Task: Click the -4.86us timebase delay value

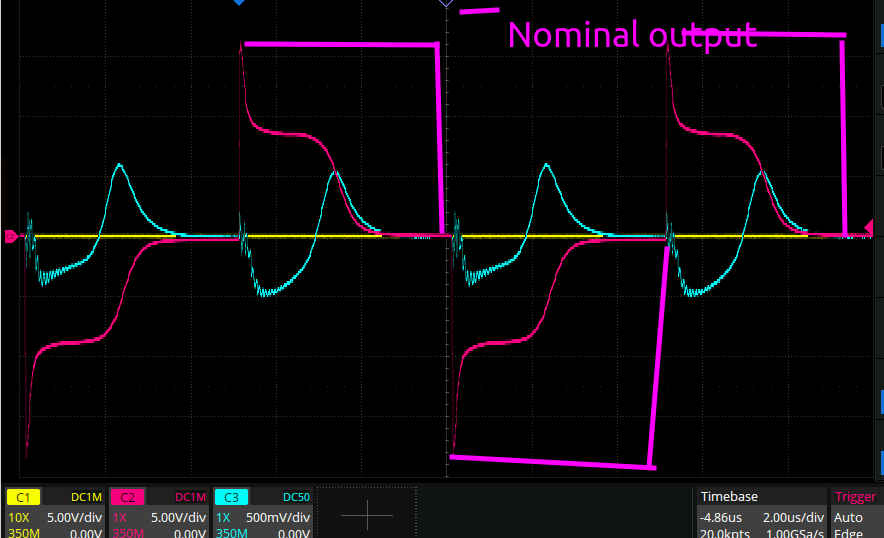Action: pyautogui.click(x=721, y=518)
